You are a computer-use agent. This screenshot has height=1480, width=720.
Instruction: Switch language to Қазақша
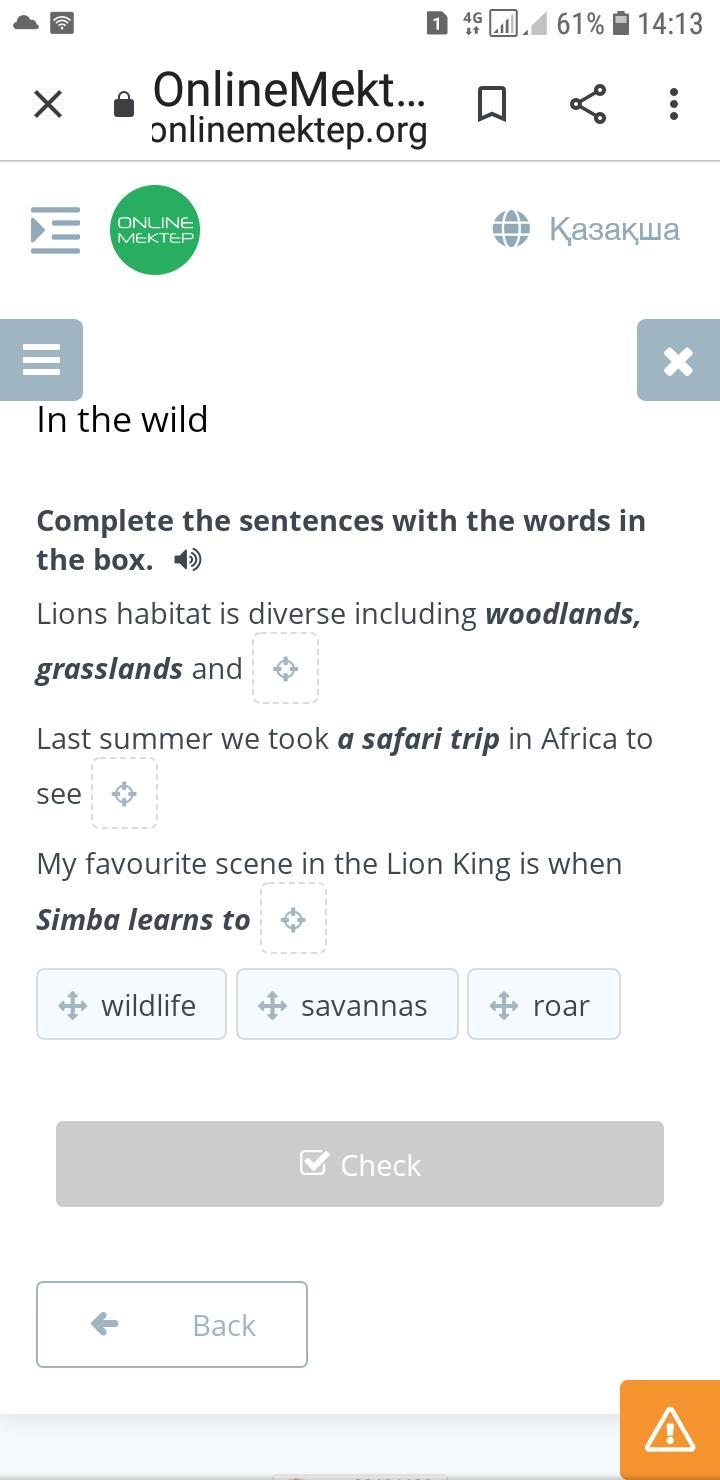coord(586,229)
